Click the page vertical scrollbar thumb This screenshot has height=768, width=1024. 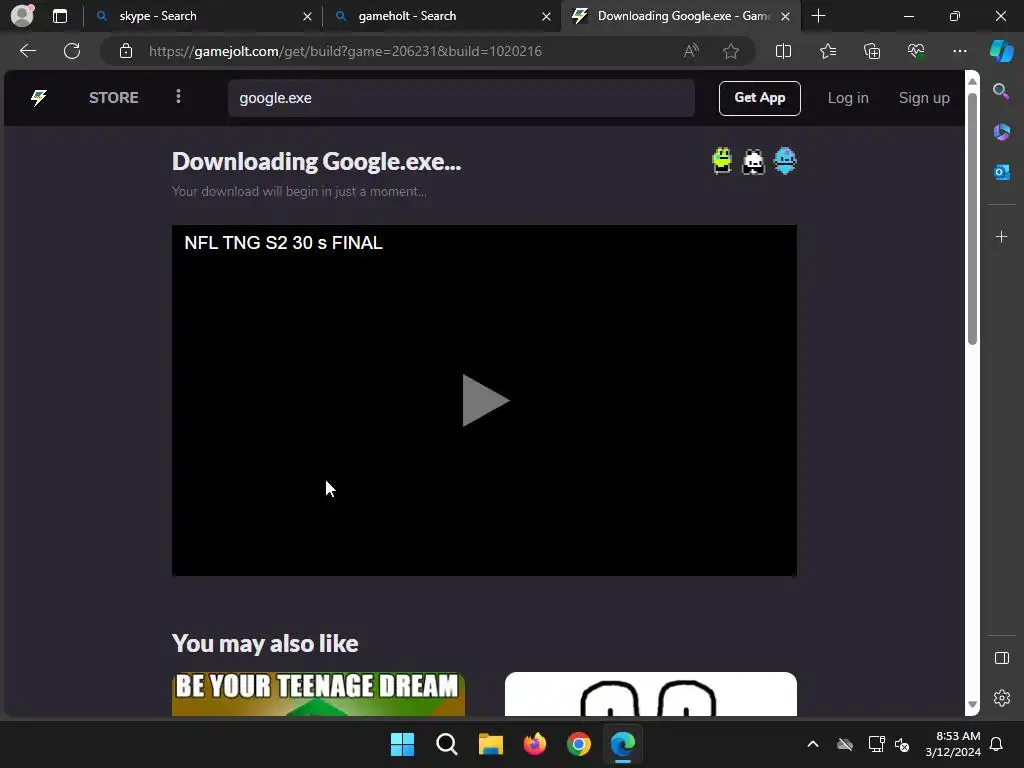pos(972,219)
